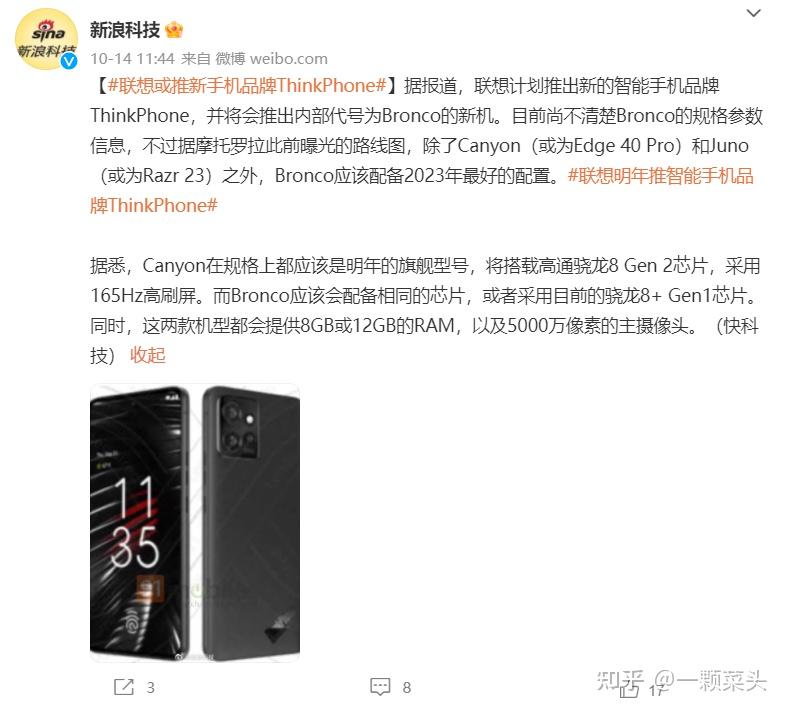787x712 pixels.
Task: Click the 10-14 11:44 post timestamp
Action: [133, 59]
